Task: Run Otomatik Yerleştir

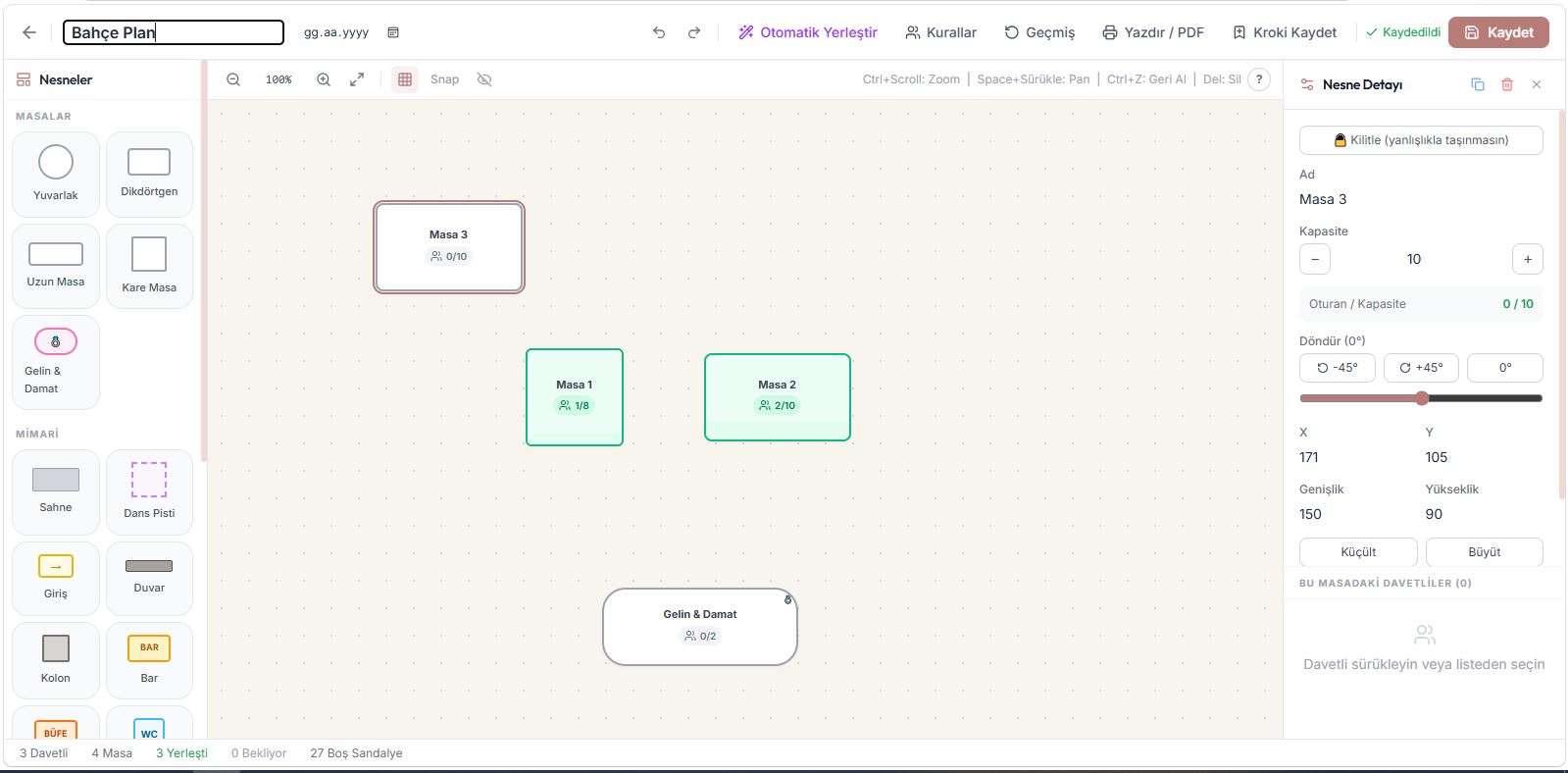Action: [x=808, y=32]
